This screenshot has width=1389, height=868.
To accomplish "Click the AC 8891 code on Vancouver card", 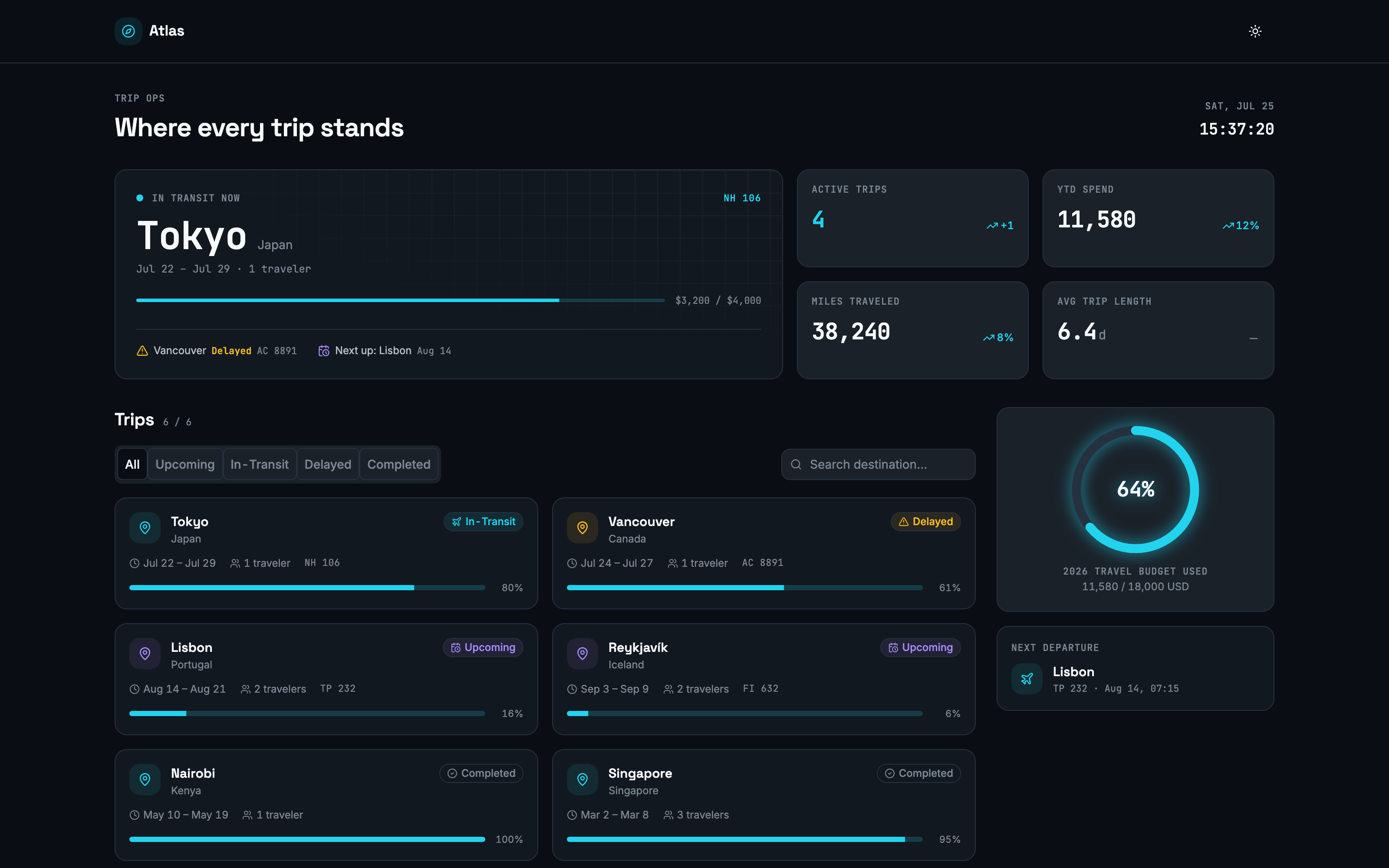I will click(x=762, y=562).
